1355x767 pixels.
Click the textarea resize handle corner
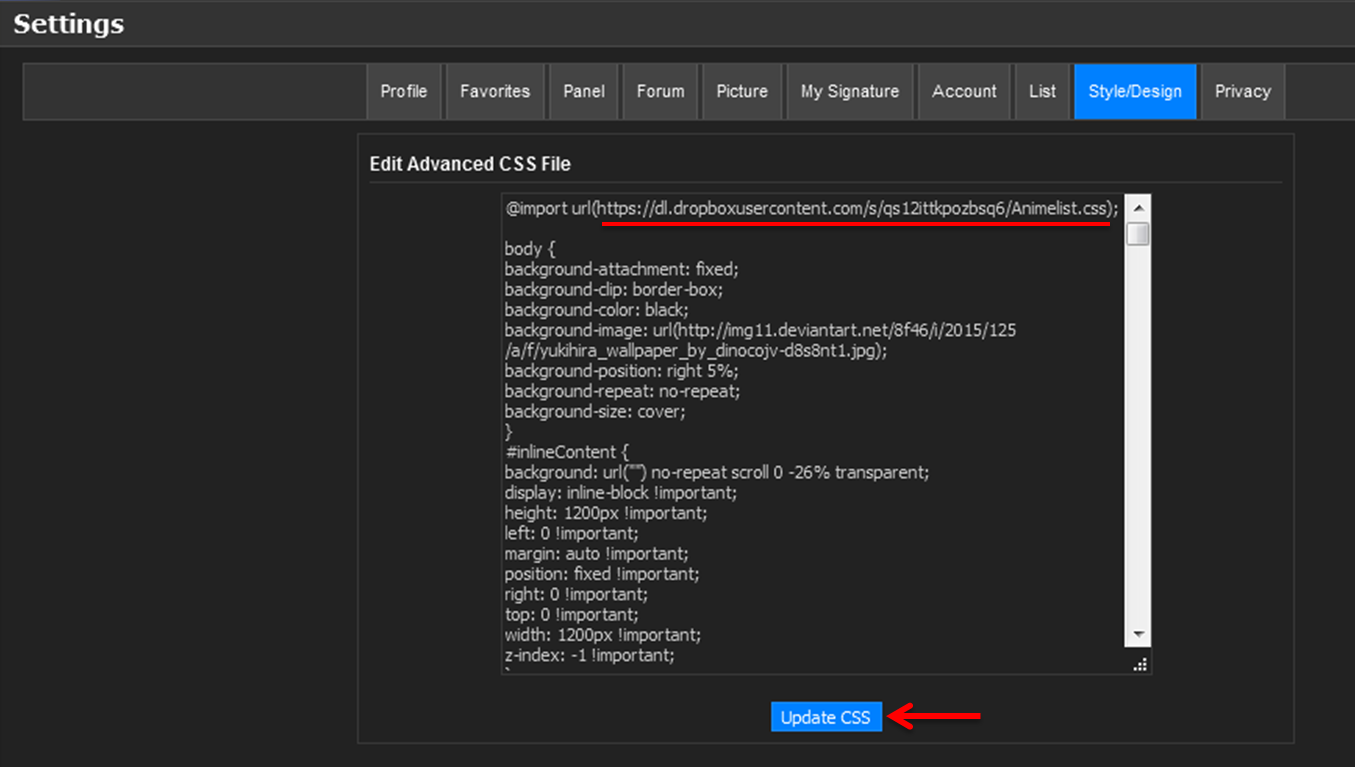(1140, 665)
